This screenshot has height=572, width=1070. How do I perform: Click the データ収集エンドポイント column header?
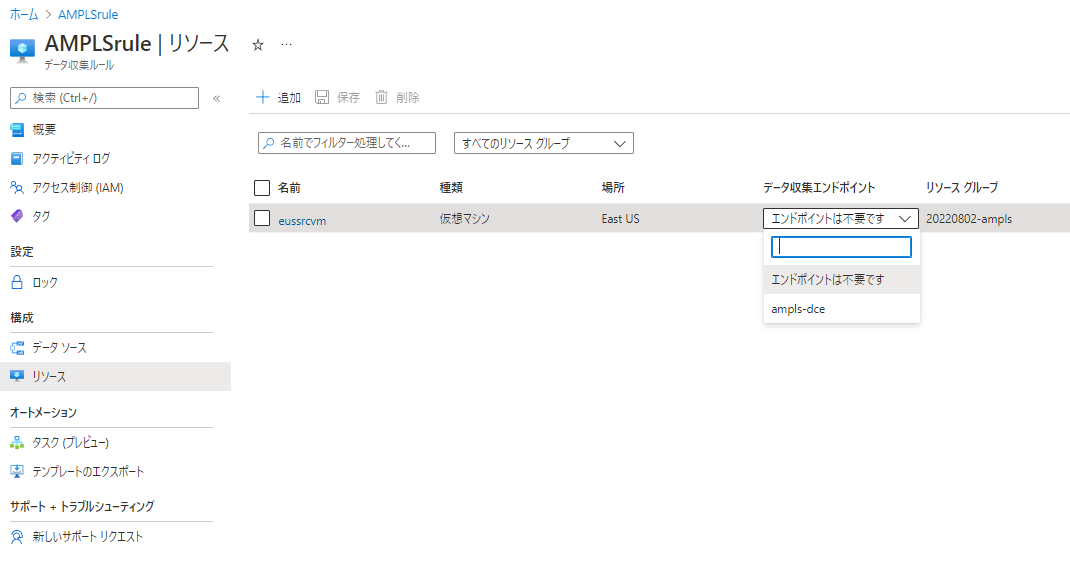[x=819, y=188]
